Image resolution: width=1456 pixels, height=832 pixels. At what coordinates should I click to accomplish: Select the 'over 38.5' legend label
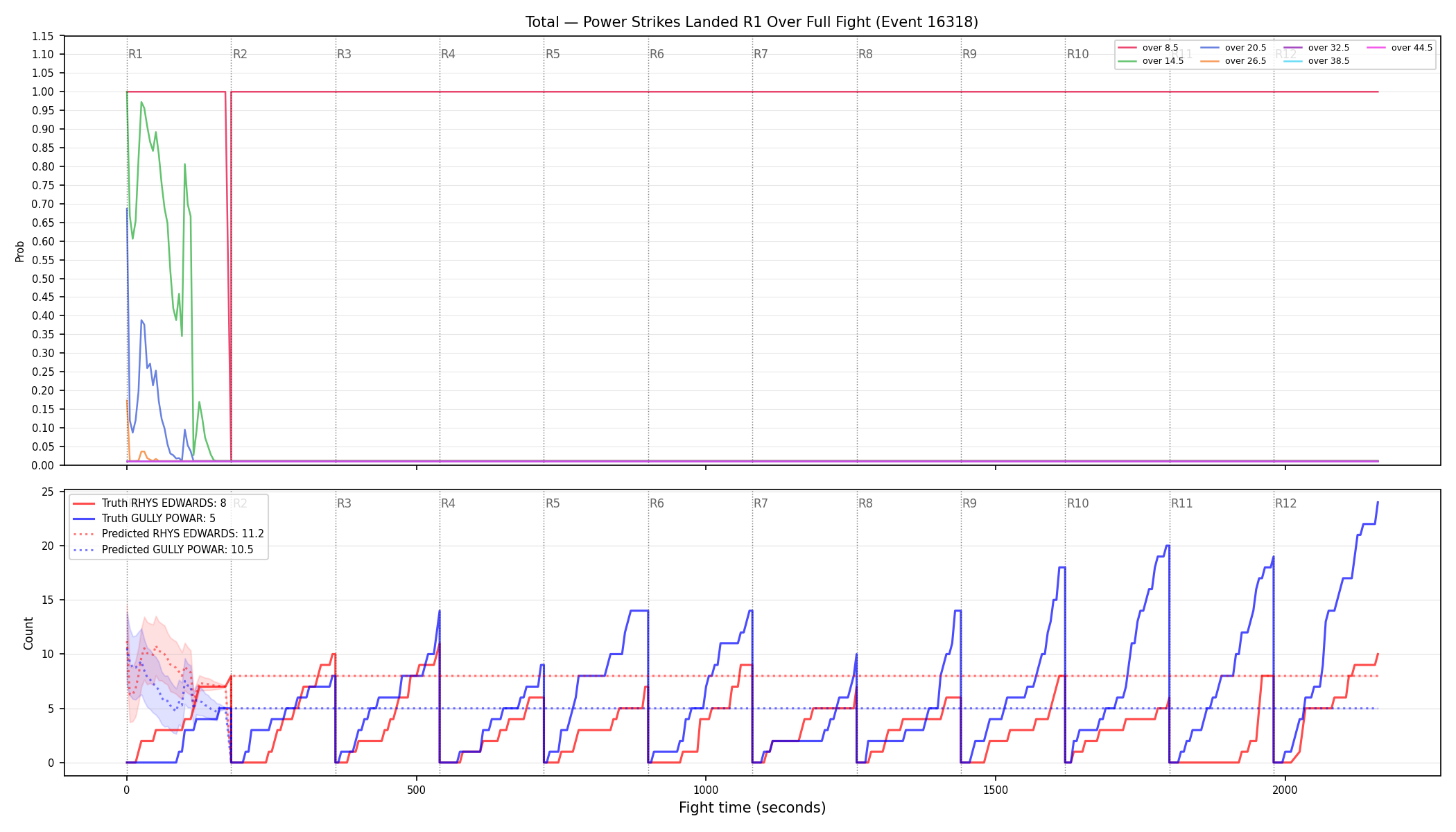(x=1328, y=61)
